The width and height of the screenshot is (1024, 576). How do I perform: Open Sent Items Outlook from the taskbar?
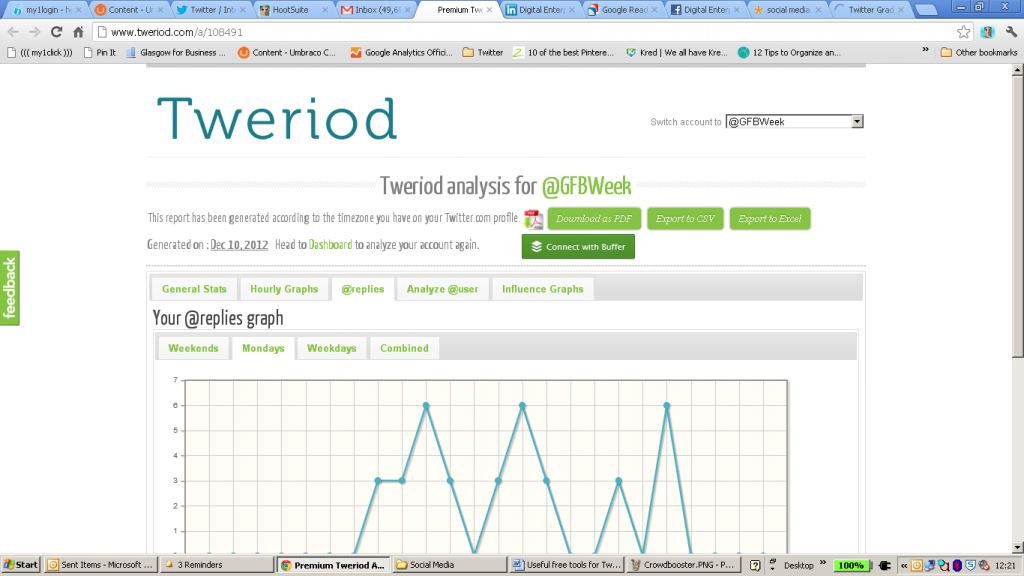(x=100, y=565)
